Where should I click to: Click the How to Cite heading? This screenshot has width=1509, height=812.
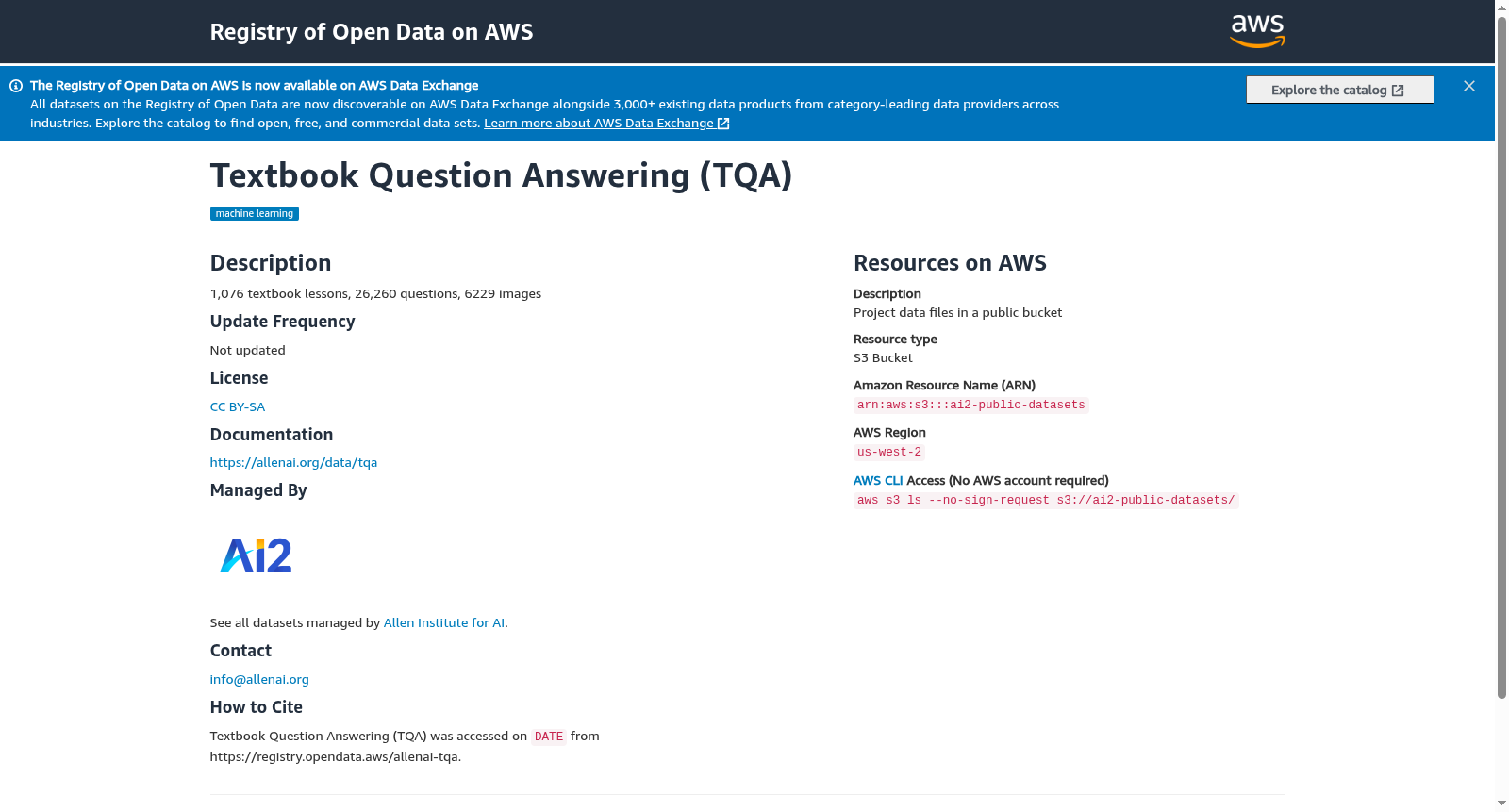pos(257,707)
